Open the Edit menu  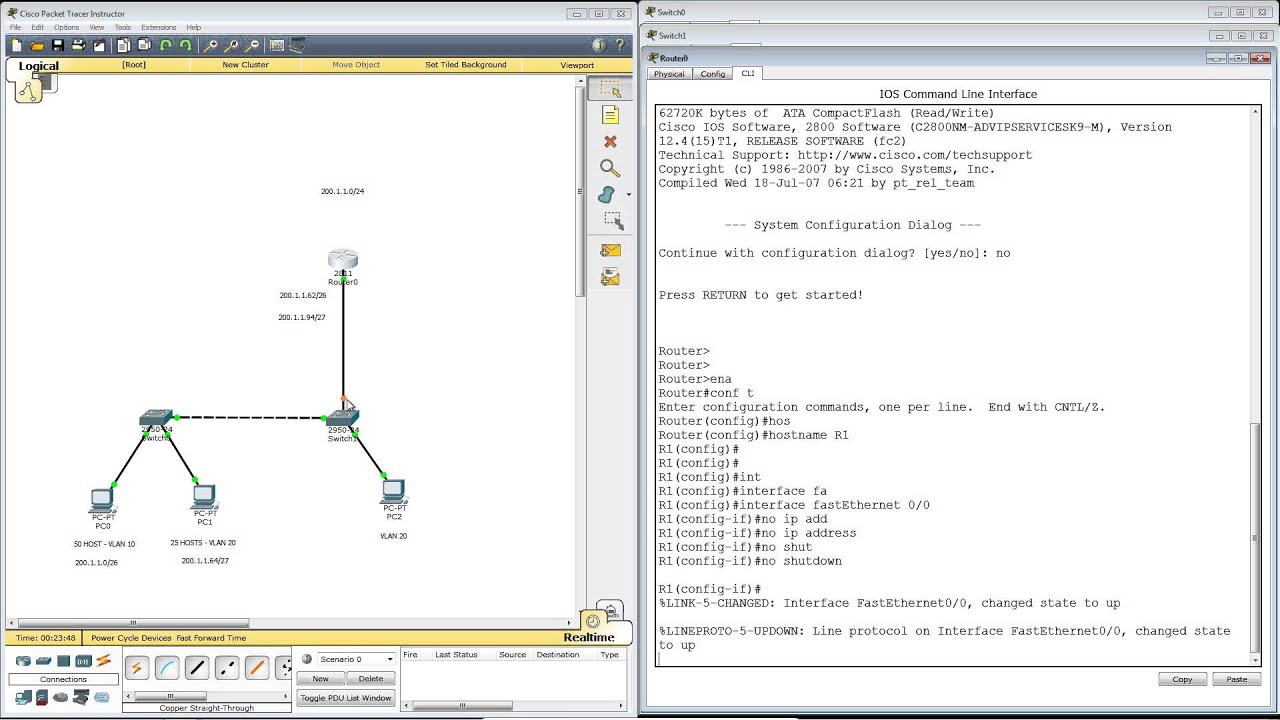(x=37, y=27)
